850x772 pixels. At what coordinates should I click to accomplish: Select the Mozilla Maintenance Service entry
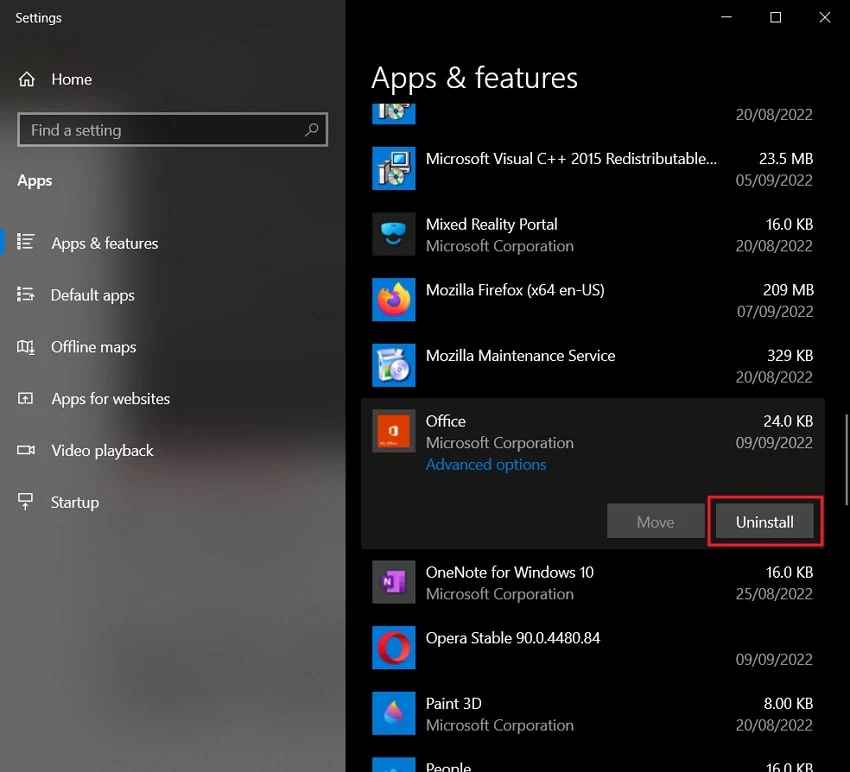tap(593, 365)
